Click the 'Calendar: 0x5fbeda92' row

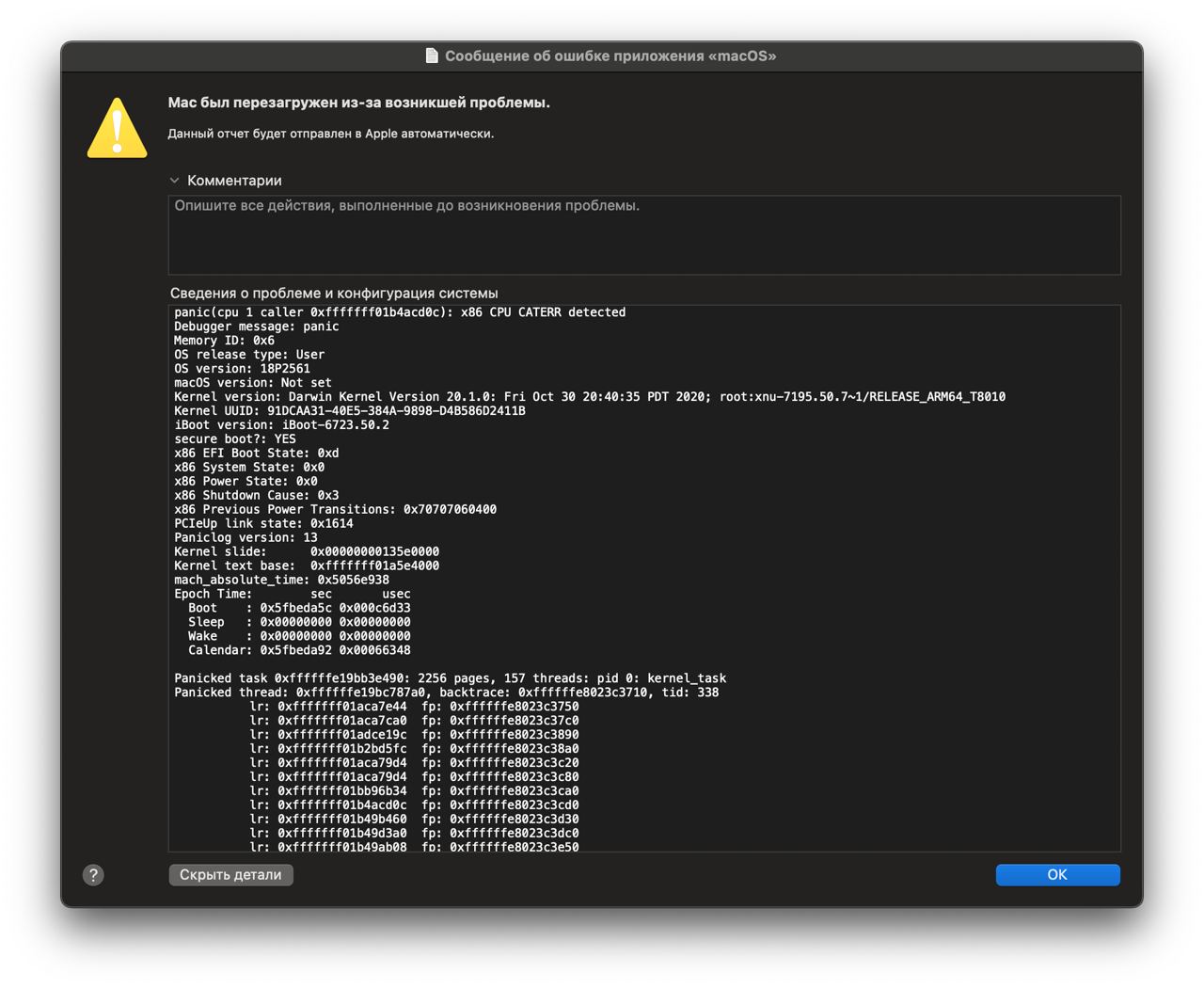tap(299, 651)
